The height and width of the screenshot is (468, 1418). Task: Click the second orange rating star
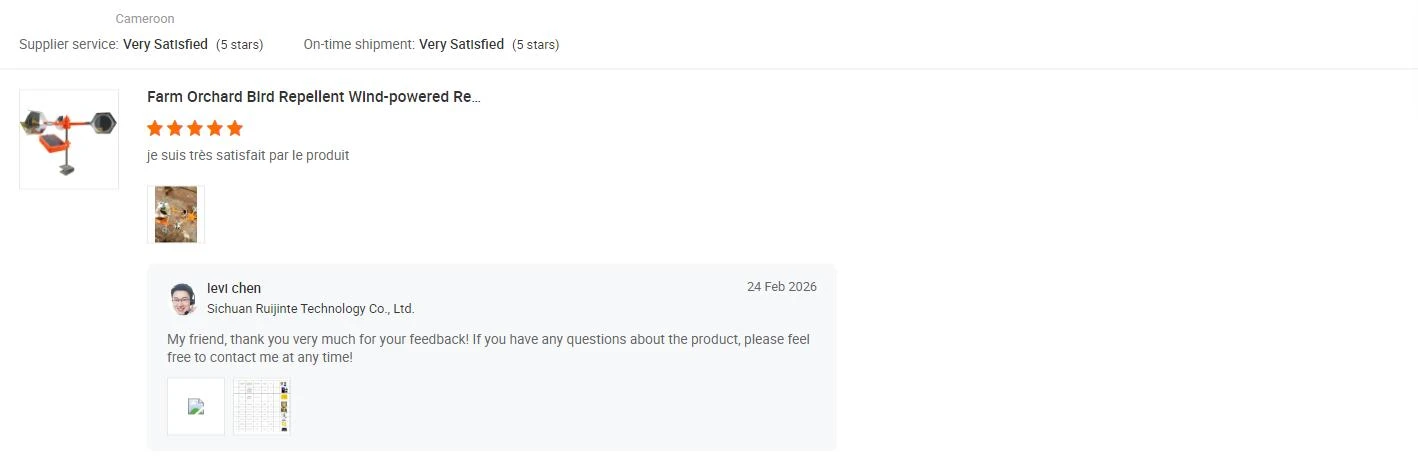click(x=175, y=128)
